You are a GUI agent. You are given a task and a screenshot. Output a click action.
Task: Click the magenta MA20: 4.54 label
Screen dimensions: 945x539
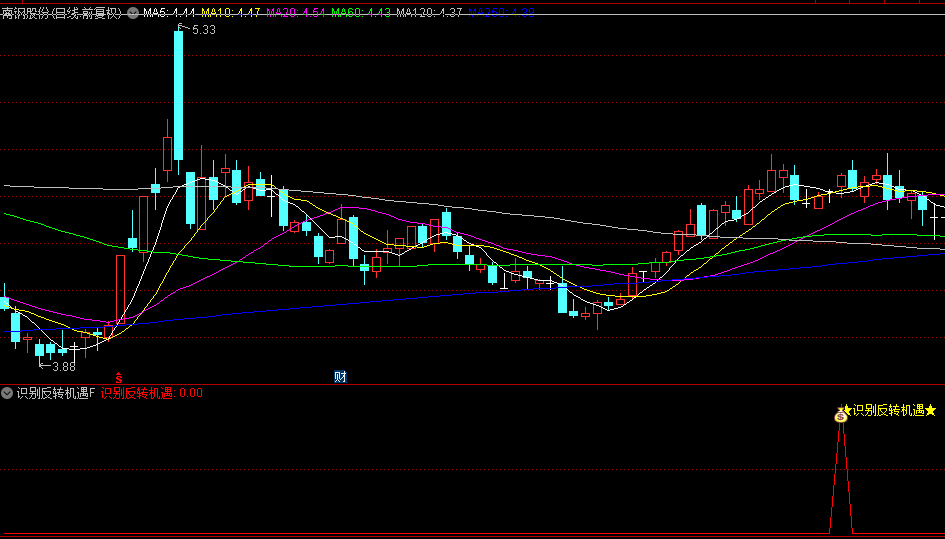click(296, 13)
